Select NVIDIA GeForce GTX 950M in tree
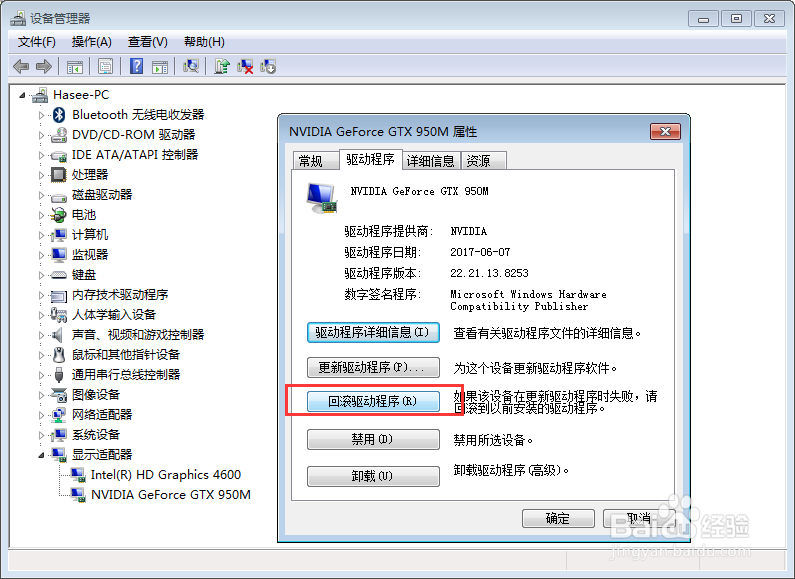Viewport: 795px width, 579px height. (171, 495)
